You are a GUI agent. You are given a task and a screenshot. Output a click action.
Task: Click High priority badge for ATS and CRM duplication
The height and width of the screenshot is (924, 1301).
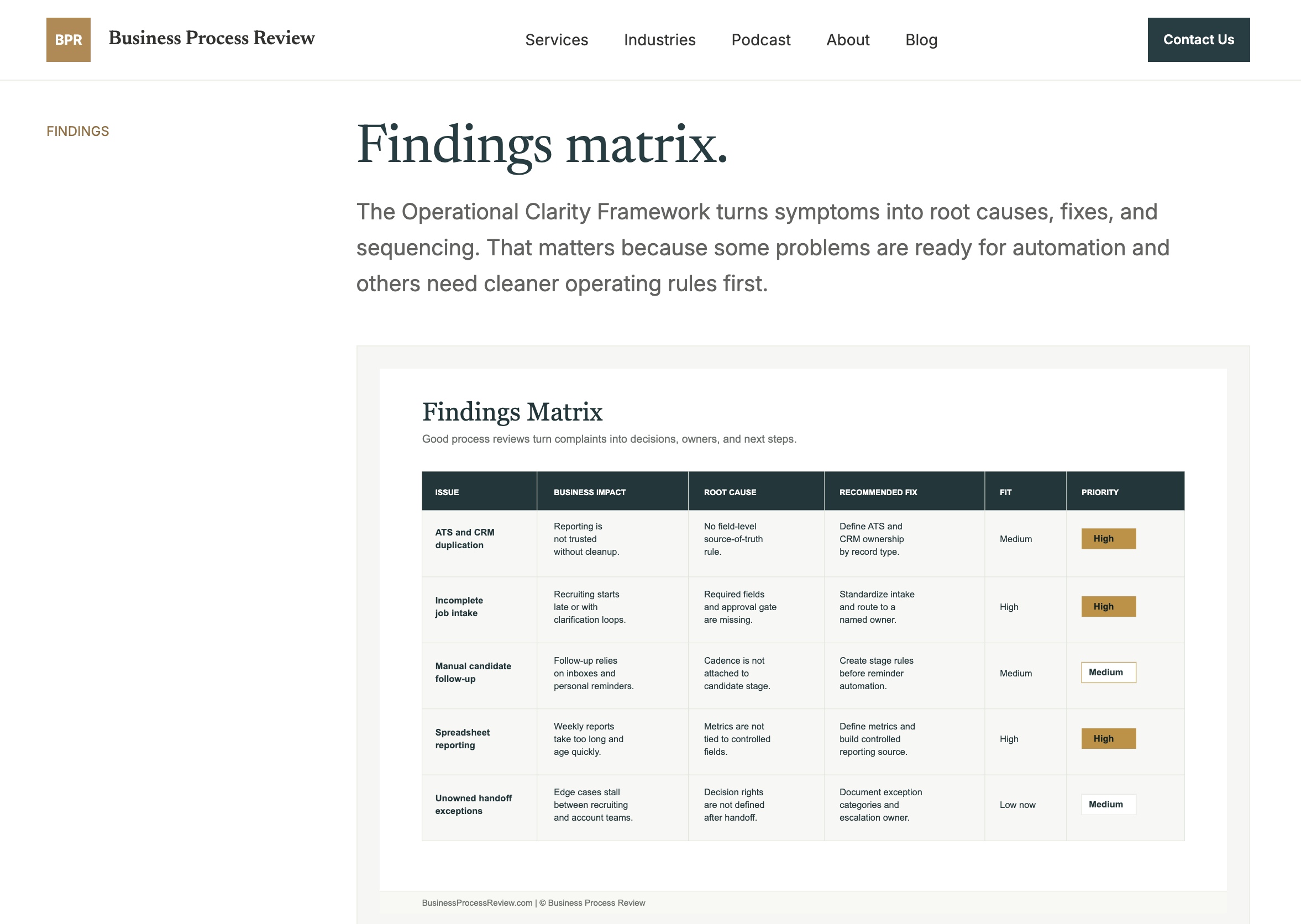tap(1108, 539)
